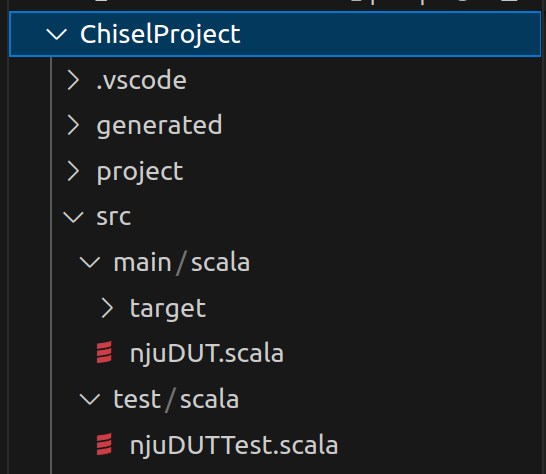Viewport: 546px width, 474px height.
Task: Select the generated folder label
Action: coord(159,126)
